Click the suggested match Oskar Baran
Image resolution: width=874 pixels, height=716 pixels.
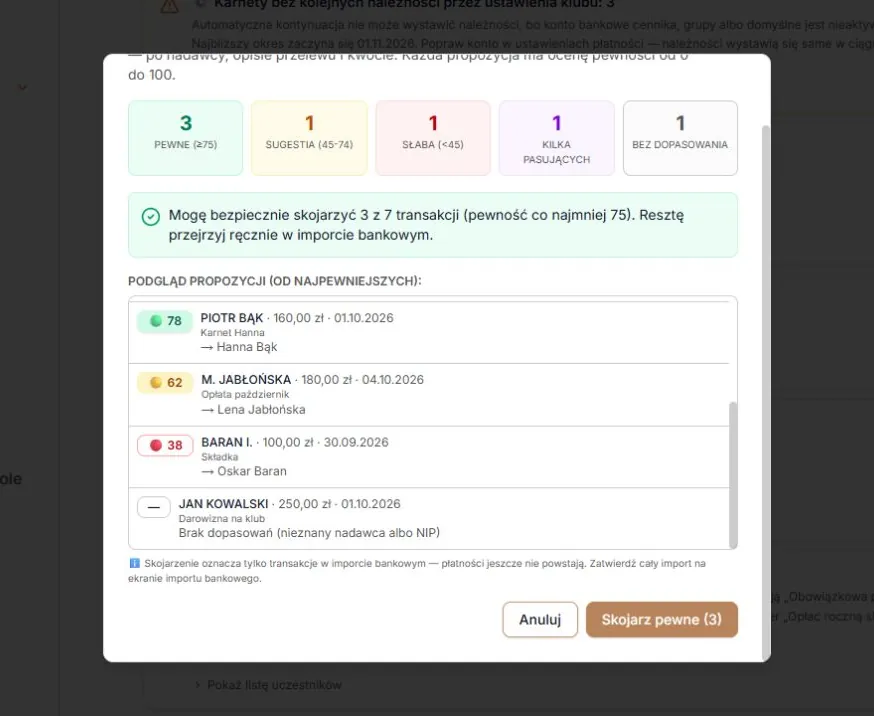pos(252,471)
